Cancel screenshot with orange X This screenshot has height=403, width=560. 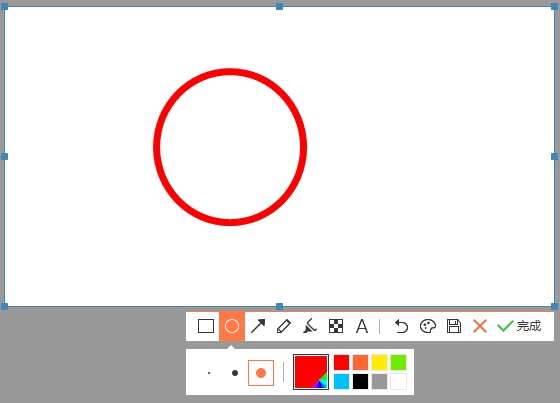point(480,326)
